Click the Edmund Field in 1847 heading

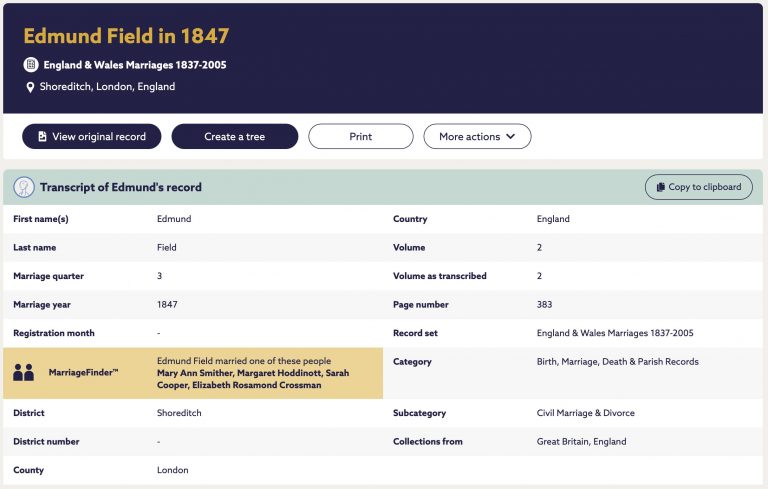pos(126,36)
